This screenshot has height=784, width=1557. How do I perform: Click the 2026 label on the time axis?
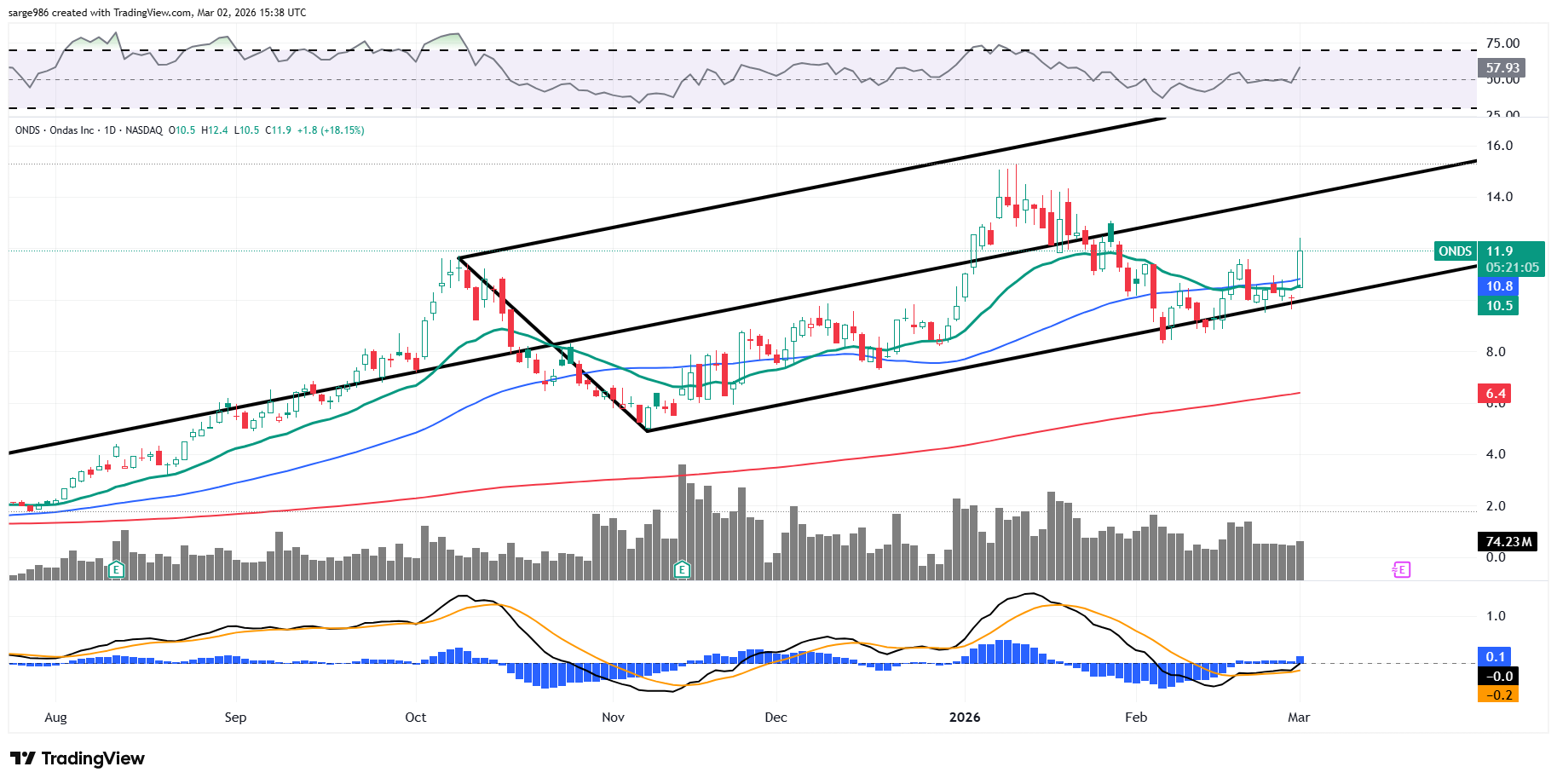[965, 718]
